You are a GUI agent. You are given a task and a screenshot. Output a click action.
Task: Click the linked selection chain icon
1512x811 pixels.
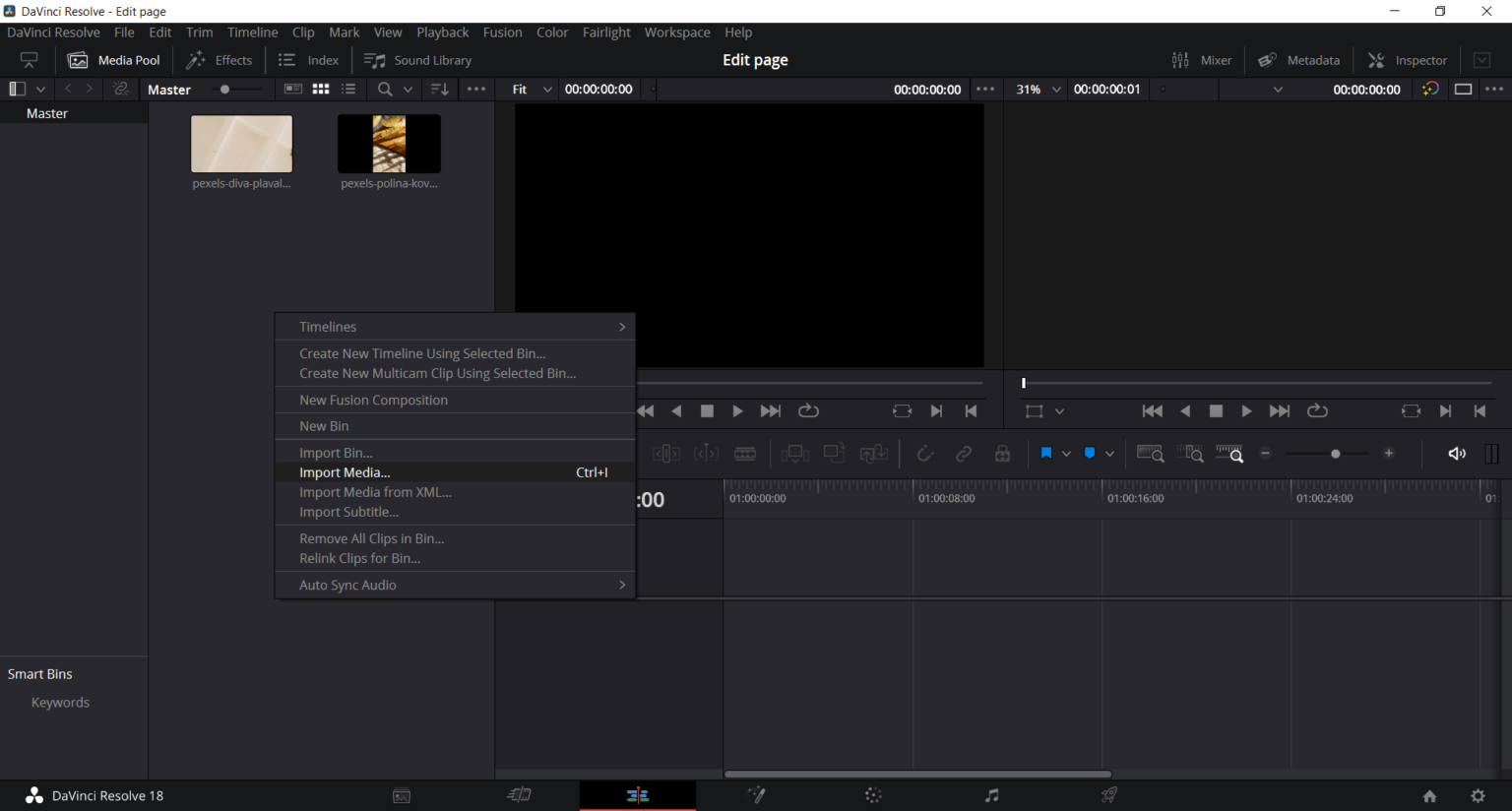click(964, 453)
